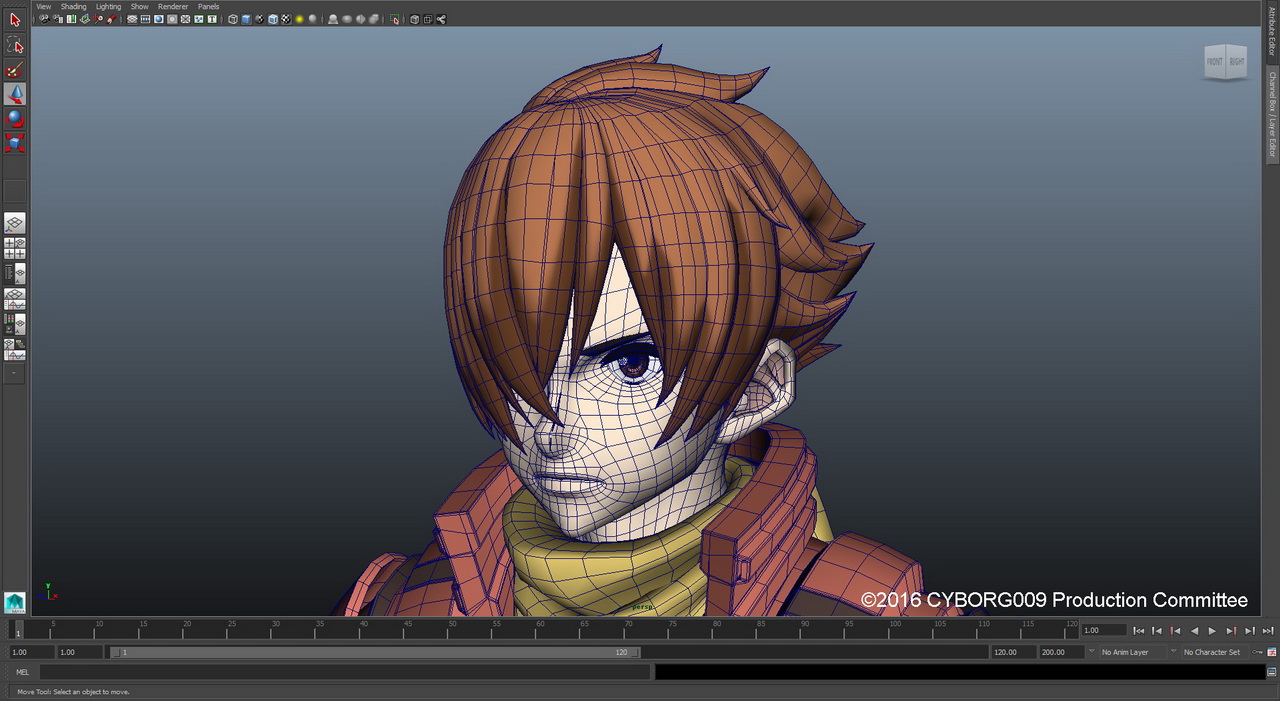Viewport: 1280px width, 701px height.
Task: Expand the quick layout arrow below layouts
Action: (14, 373)
